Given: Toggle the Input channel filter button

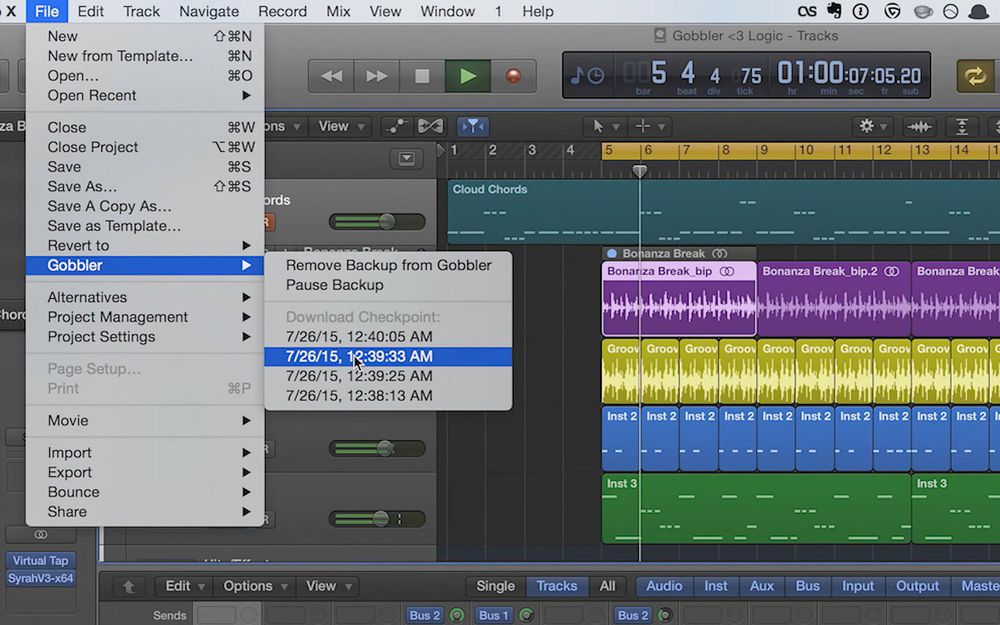Looking at the screenshot, I should click(858, 586).
